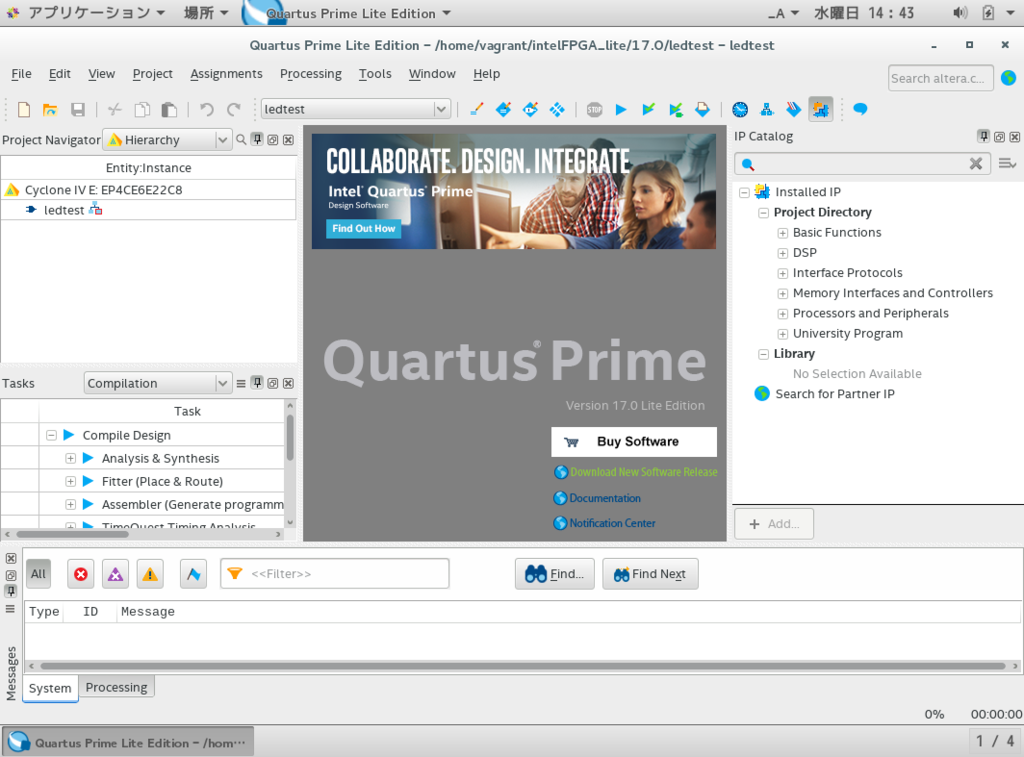Collapse the Compile Design task

point(51,435)
